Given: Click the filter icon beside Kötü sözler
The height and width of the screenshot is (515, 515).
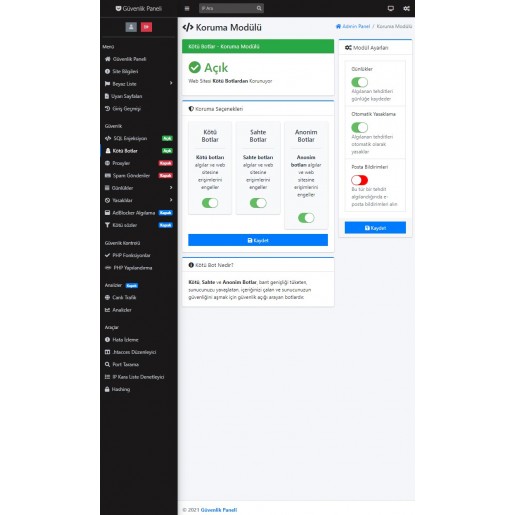Looking at the screenshot, I should click(x=107, y=225).
